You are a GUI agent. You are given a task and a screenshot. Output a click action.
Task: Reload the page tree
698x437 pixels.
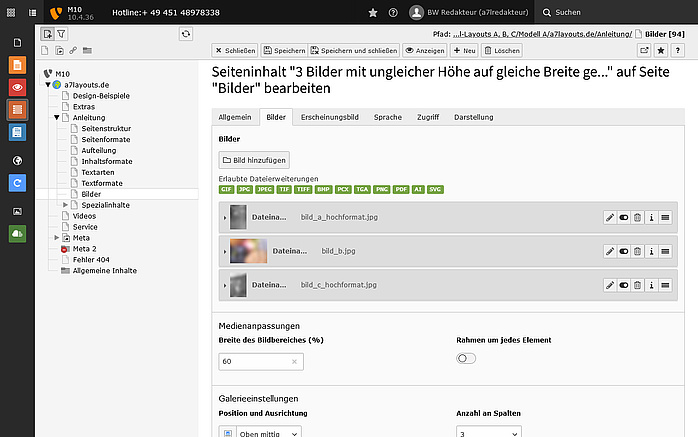tap(186, 34)
